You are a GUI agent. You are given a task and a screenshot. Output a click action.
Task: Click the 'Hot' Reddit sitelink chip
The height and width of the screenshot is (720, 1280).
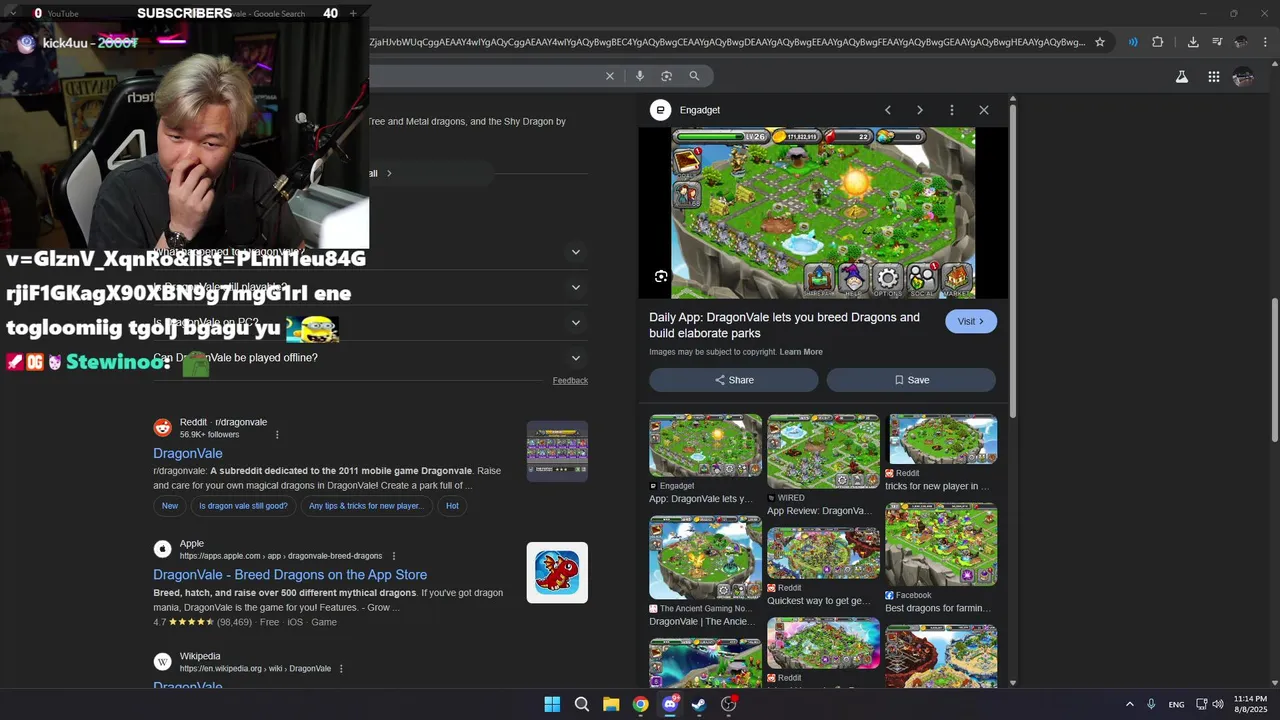452,506
